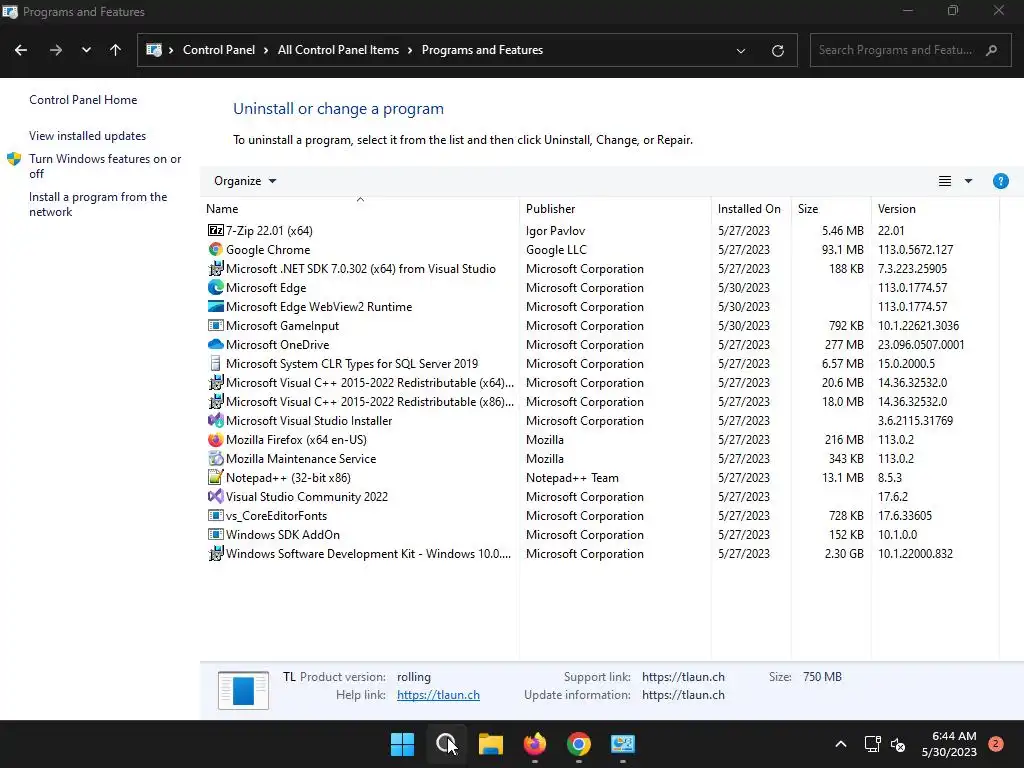Go forward with the right arrow button
The height and width of the screenshot is (768, 1024).
click(x=56, y=50)
